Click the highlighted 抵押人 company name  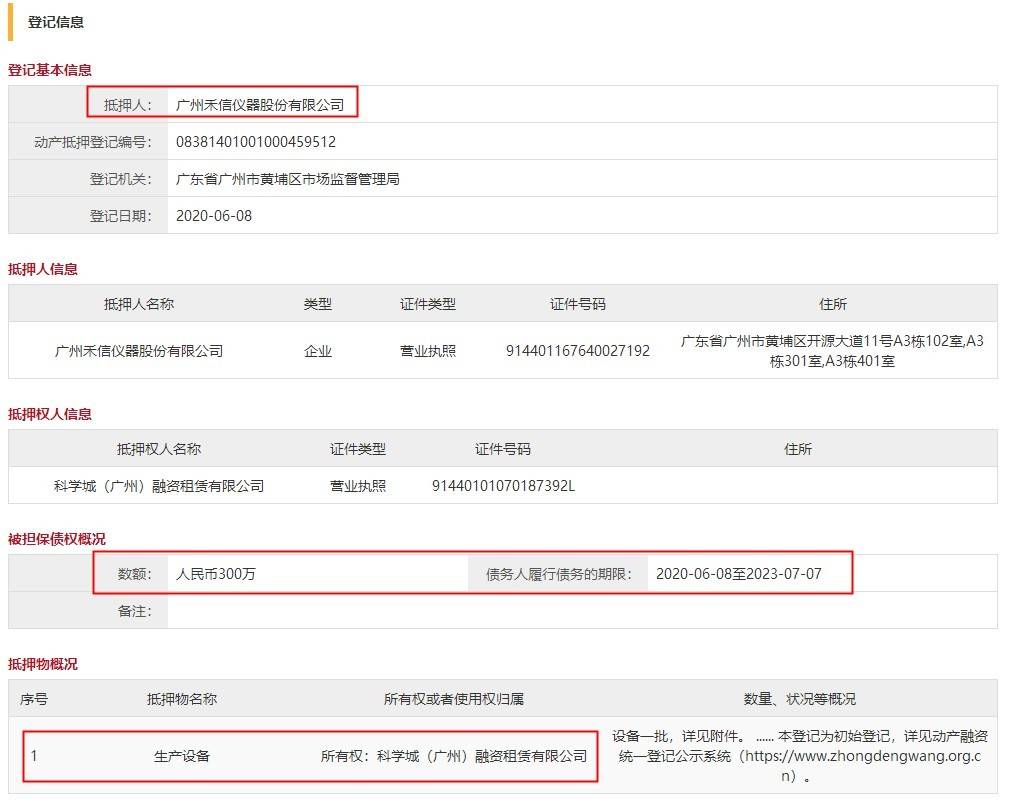pos(260,101)
